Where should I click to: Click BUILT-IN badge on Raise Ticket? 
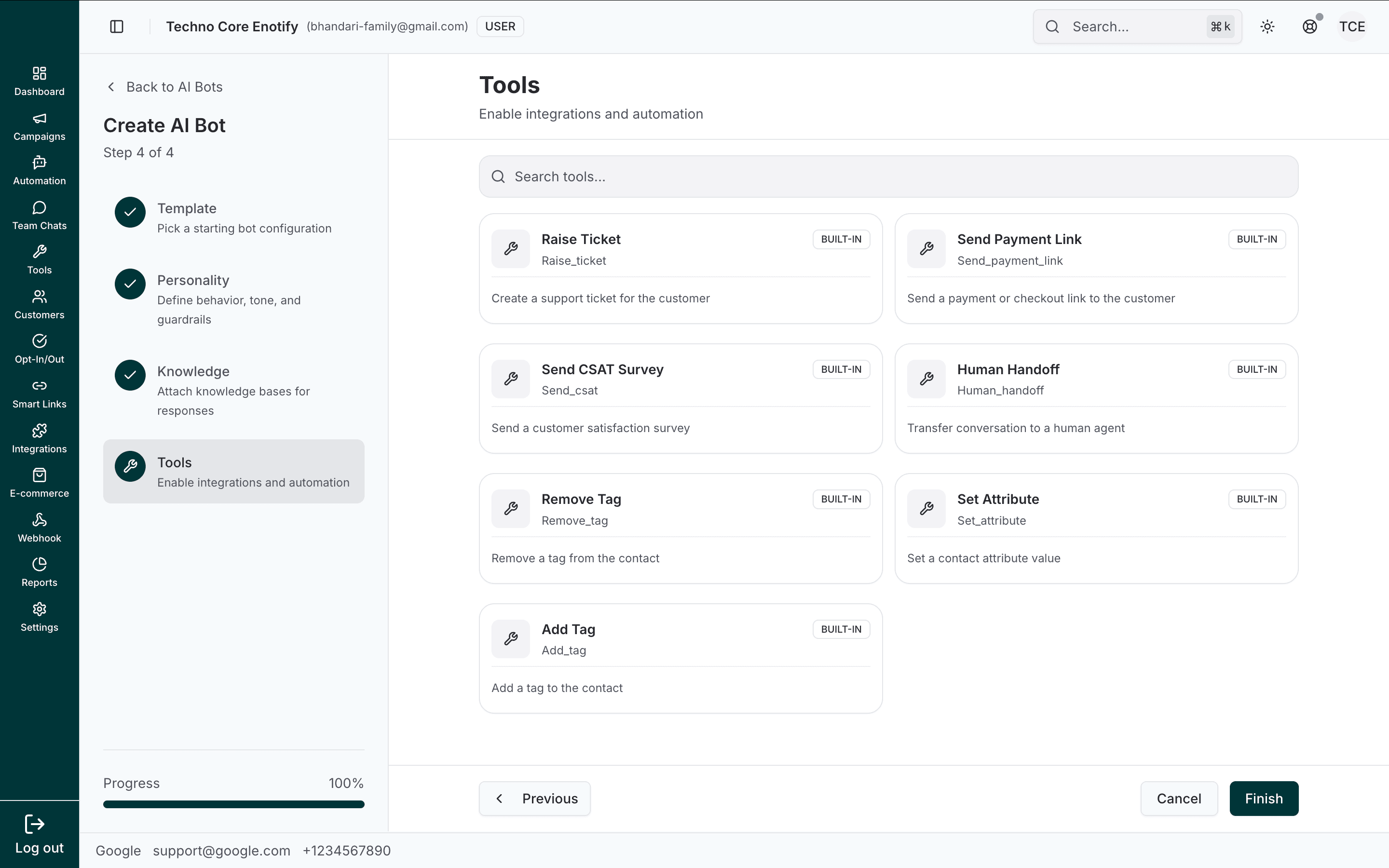pos(841,239)
